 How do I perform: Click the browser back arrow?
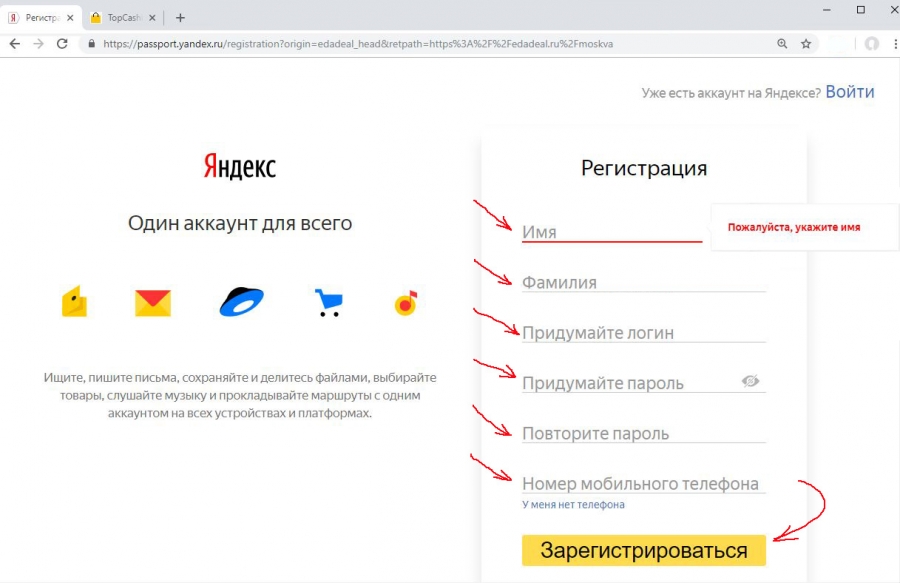click(15, 44)
